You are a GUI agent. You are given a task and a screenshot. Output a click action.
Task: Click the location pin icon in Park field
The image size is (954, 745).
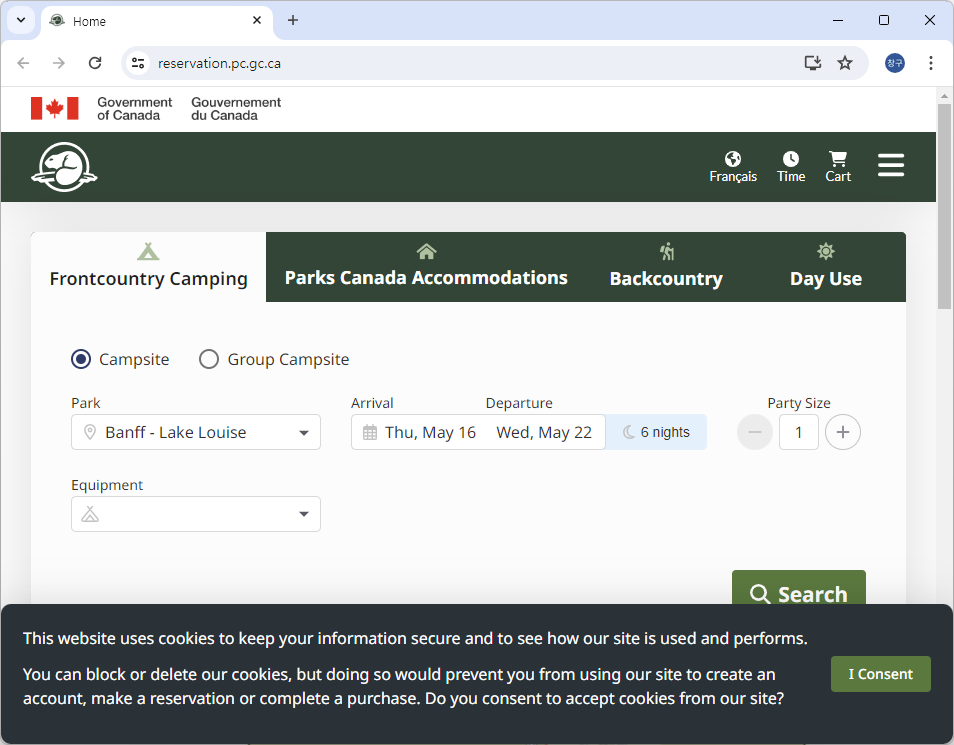(89, 432)
